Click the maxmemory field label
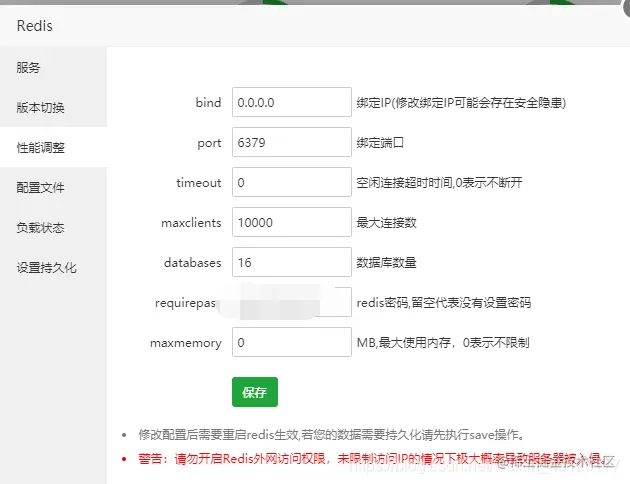This screenshot has width=630, height=484. [x=186, y=343]
